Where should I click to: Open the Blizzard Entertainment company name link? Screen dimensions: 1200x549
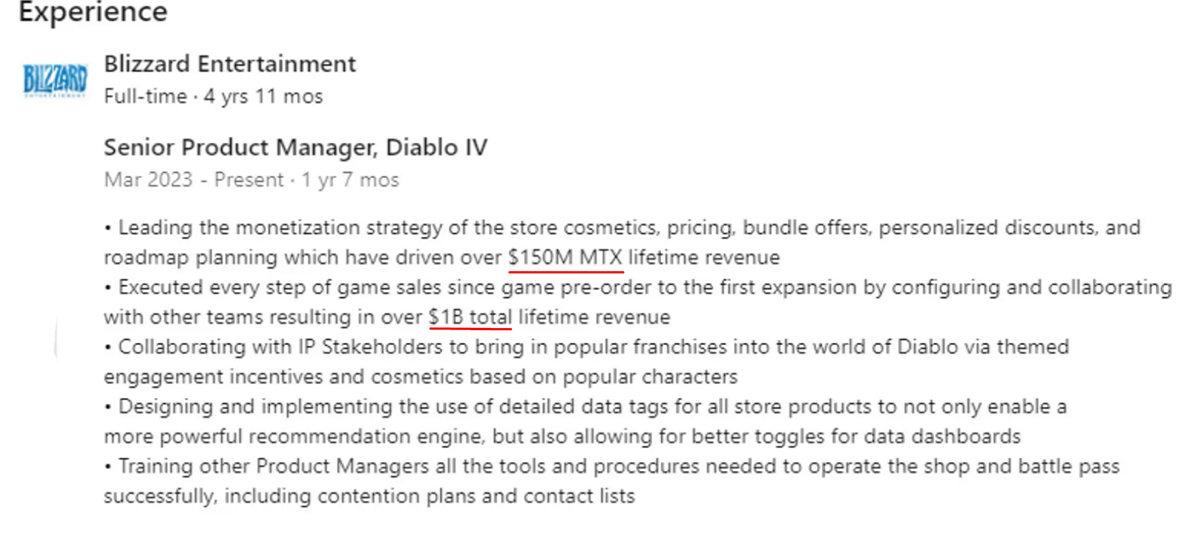click(230, 64)
